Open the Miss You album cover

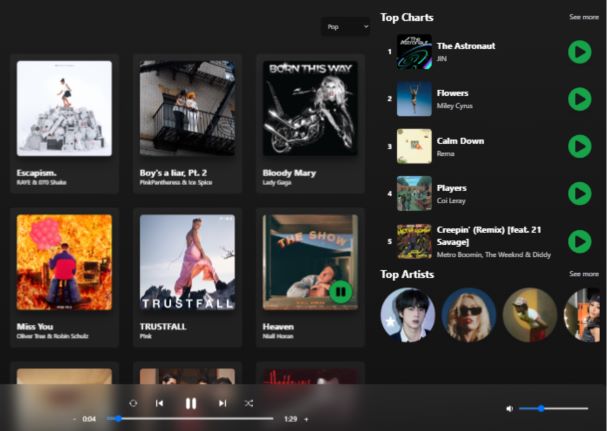coord(64,262)
